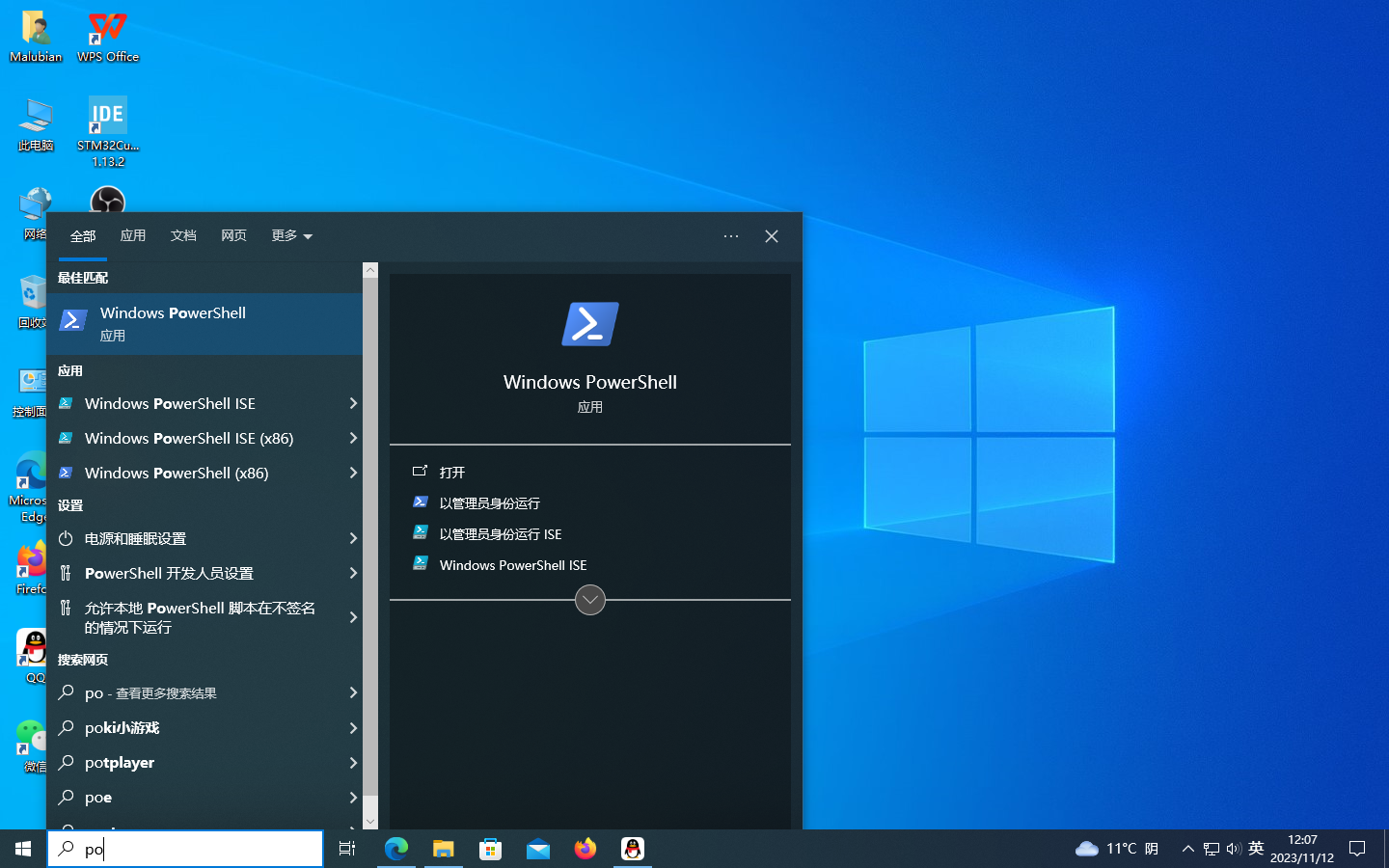Viewport: 1389px width, 868px height.
Task: Expand arrow for poki小游戏 suggestion
Action: click(x=353, y=727)
